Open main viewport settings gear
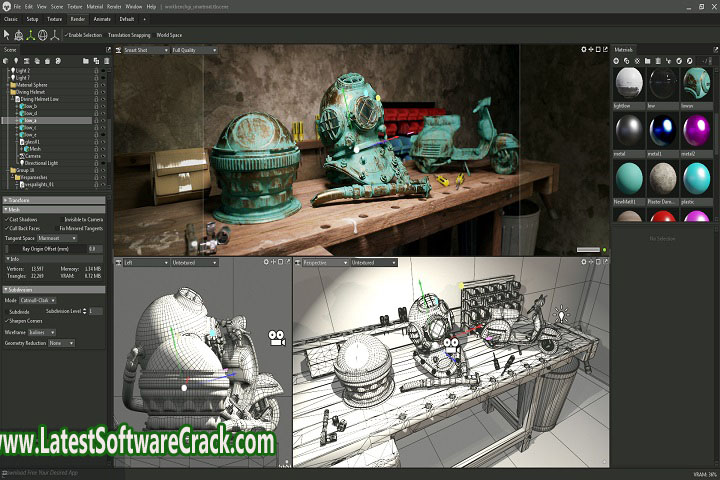 (584, 49)
